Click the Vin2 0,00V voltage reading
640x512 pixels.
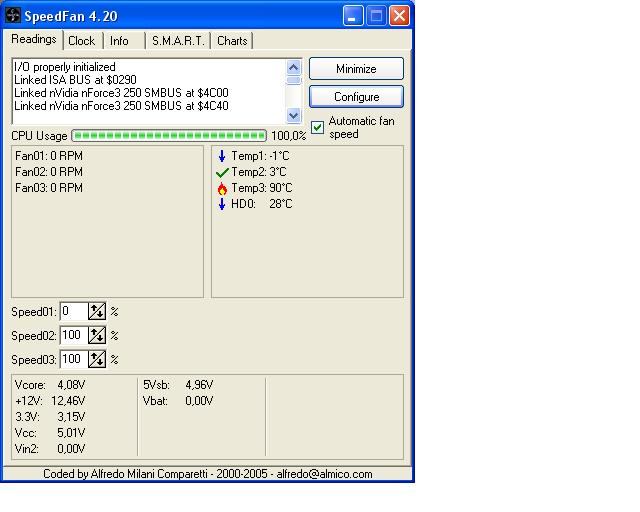50,449
